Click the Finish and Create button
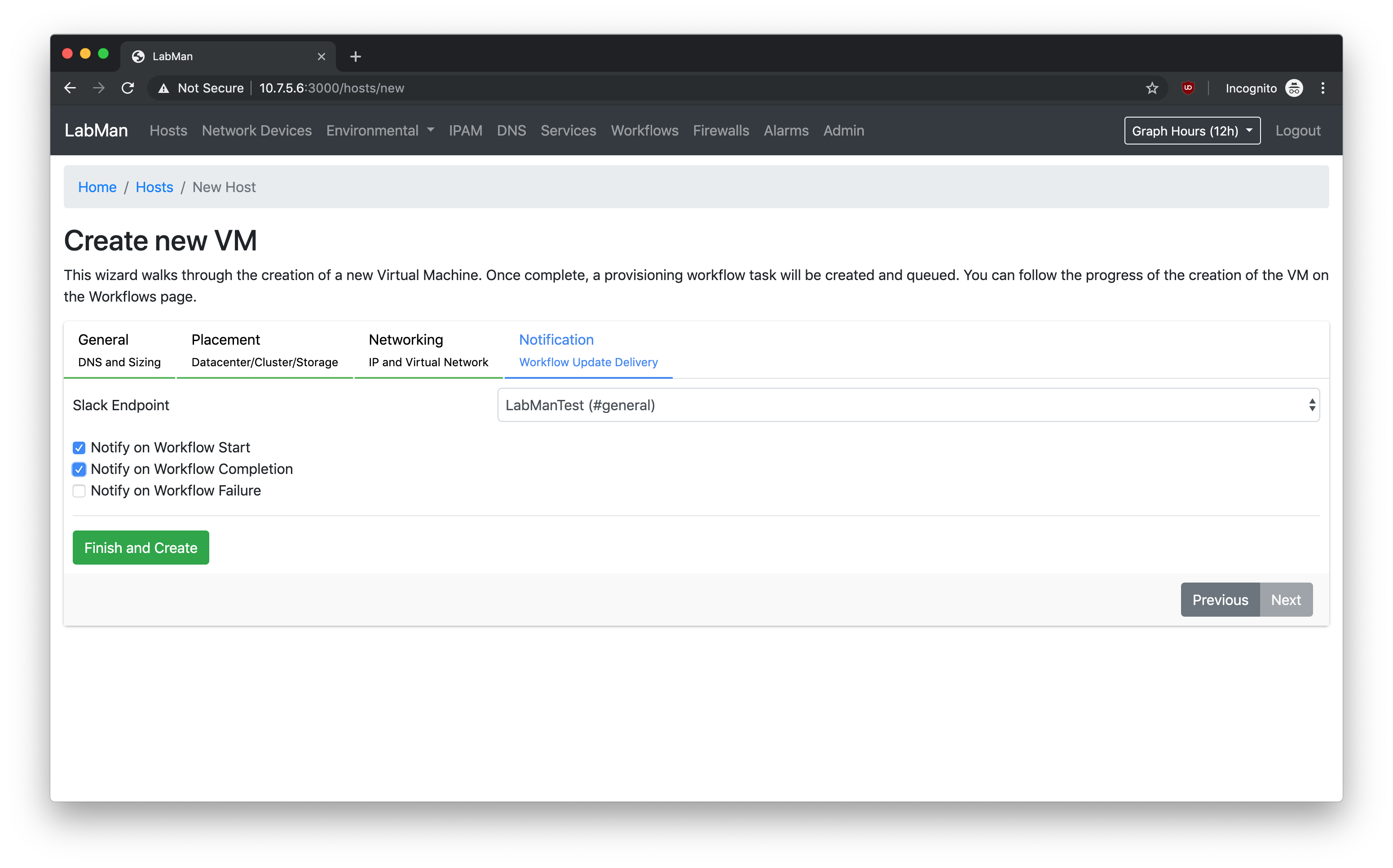 tap(141, 548)
